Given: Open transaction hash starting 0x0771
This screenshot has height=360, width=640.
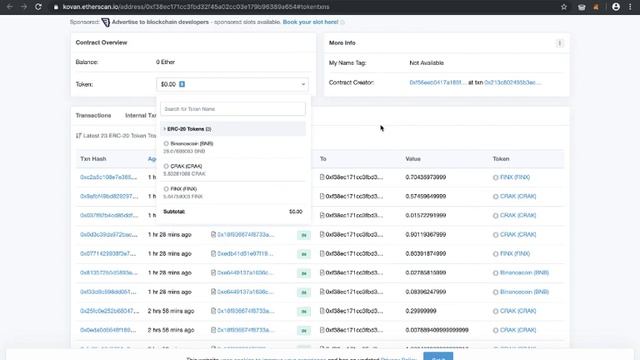Looking at the screenshot, I should coord(108,253).
